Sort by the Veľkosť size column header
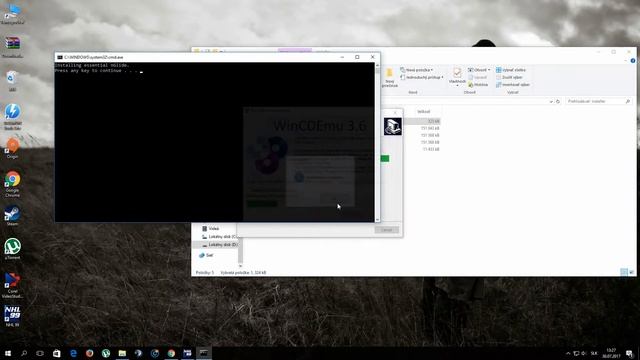Image resolution: width=640 pixels, height=360 pixels. 423,111
